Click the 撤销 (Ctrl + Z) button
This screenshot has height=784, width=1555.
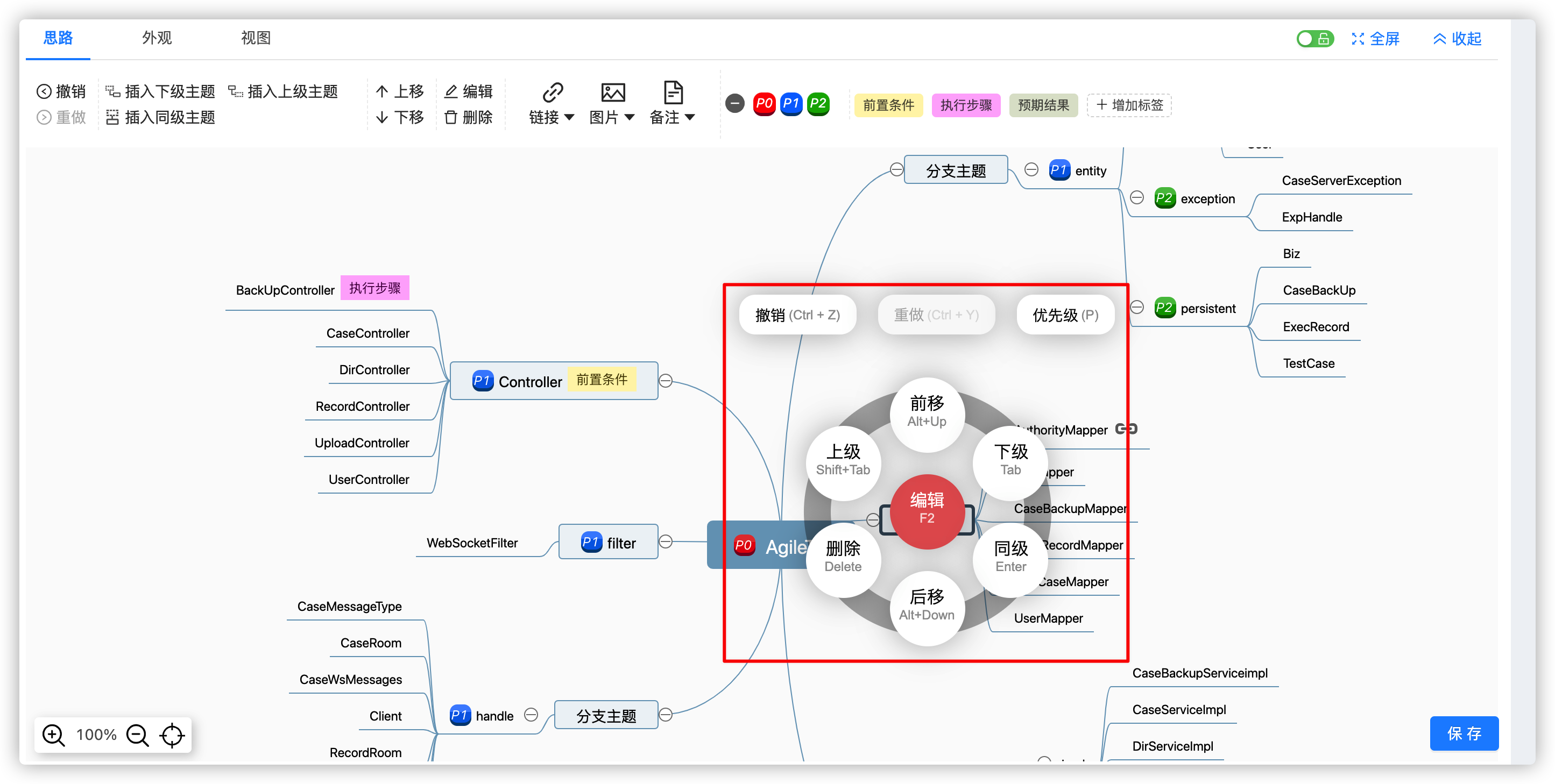[797, 315]
